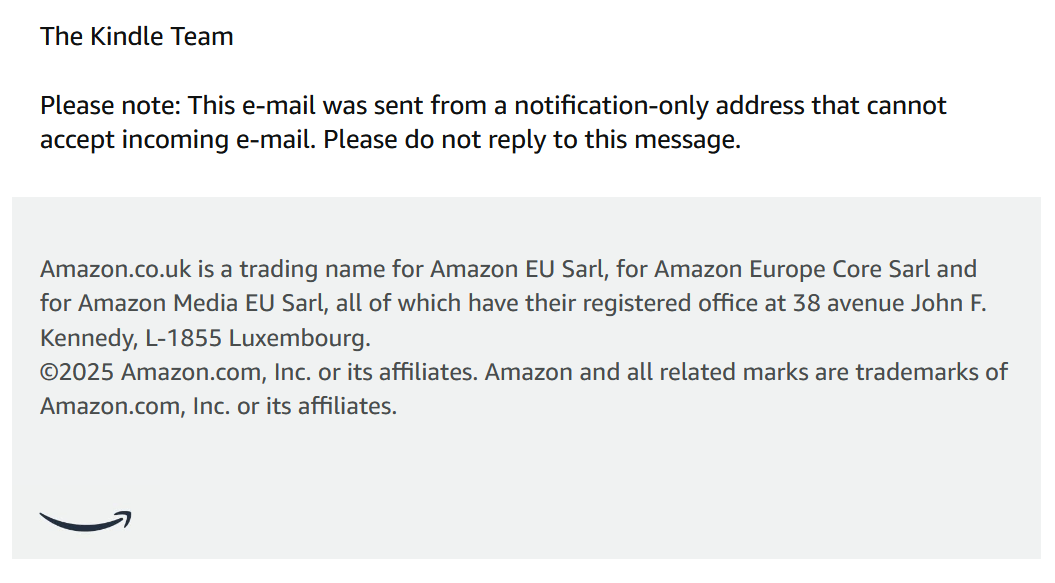Click "Please do not reply to this message"
The width and height of the screenshot is (1055, 583).
coord(531,139)
